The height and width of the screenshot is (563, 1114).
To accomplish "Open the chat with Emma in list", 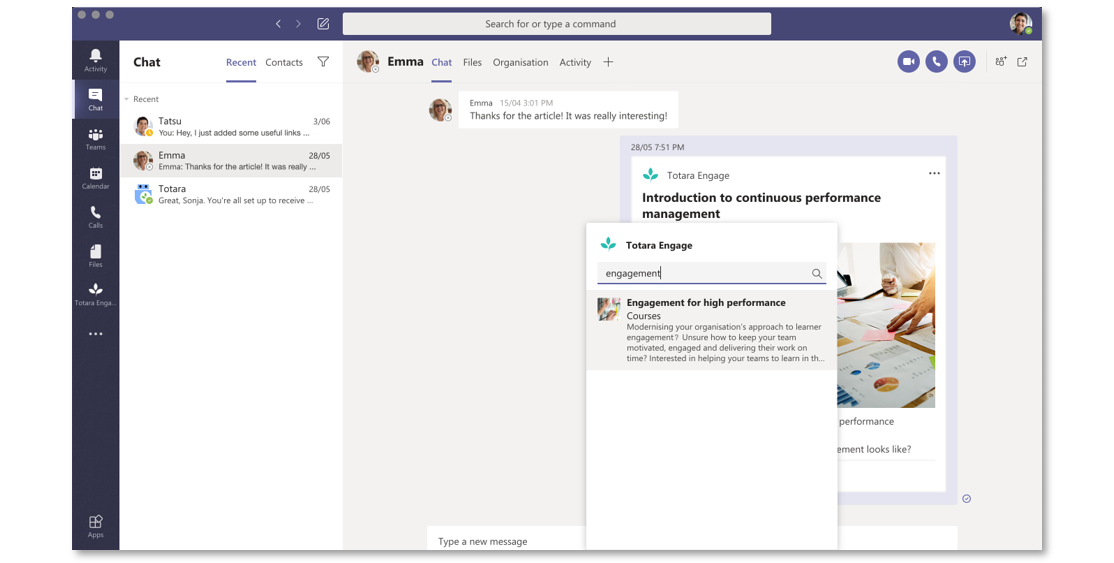I will click(x=231, y=161).
